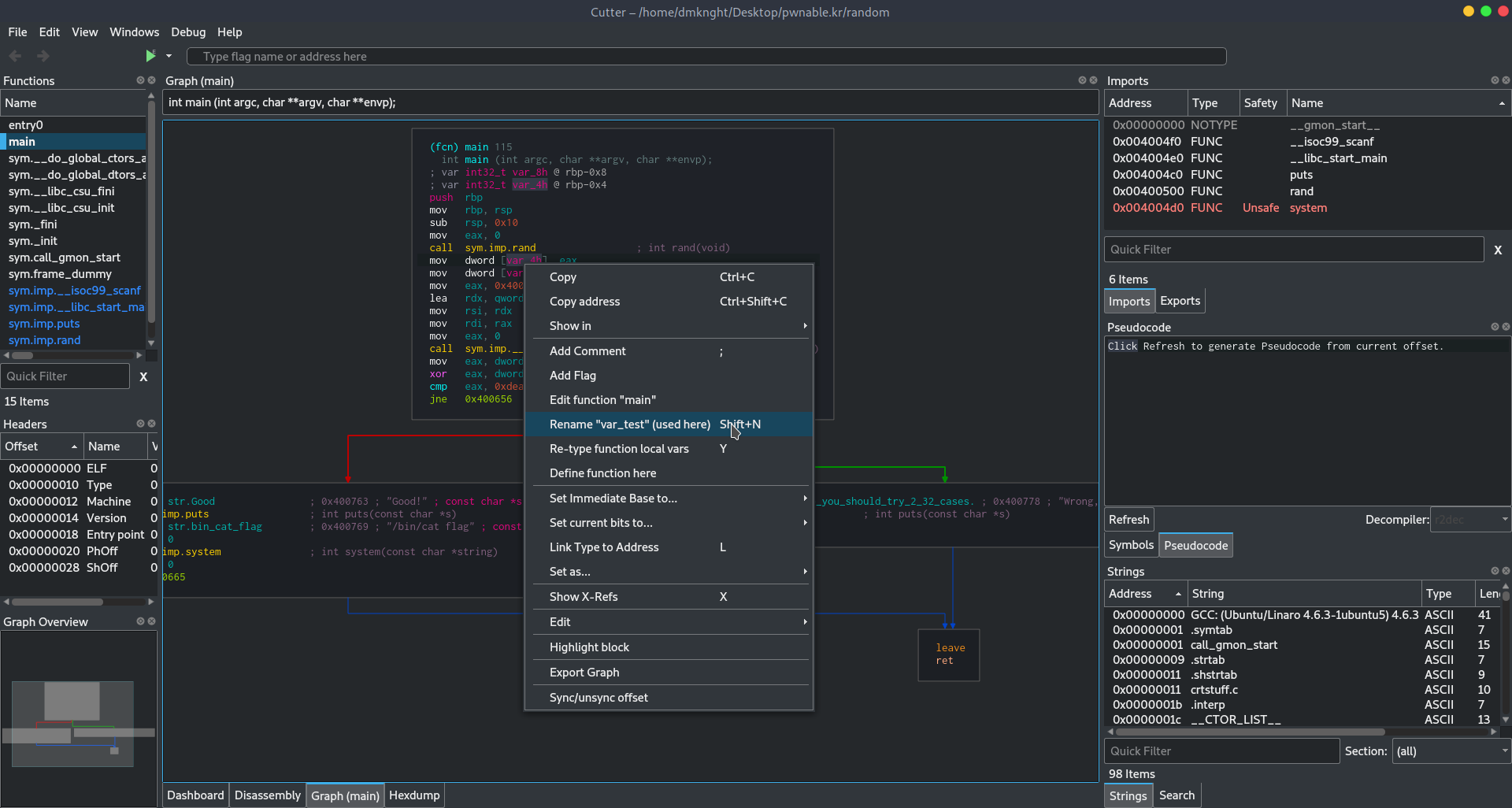Expand Set current bits to... submenu
1512x808 pixels.
point(669,523)
